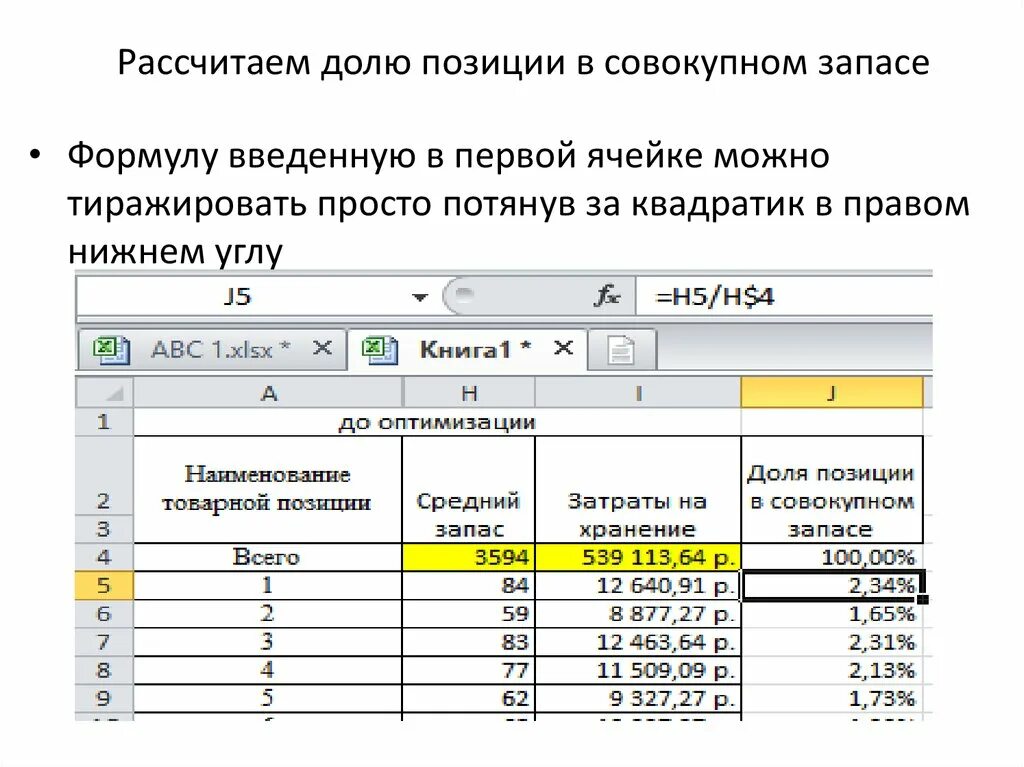Click the Name Box showing J5
1024x767 pixels.
(x=237, y=297)
